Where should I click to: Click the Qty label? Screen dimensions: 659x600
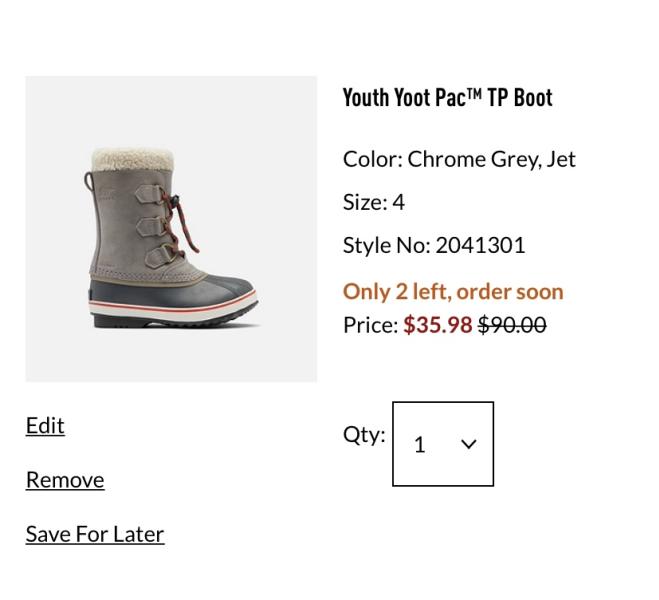coord(364,435)
